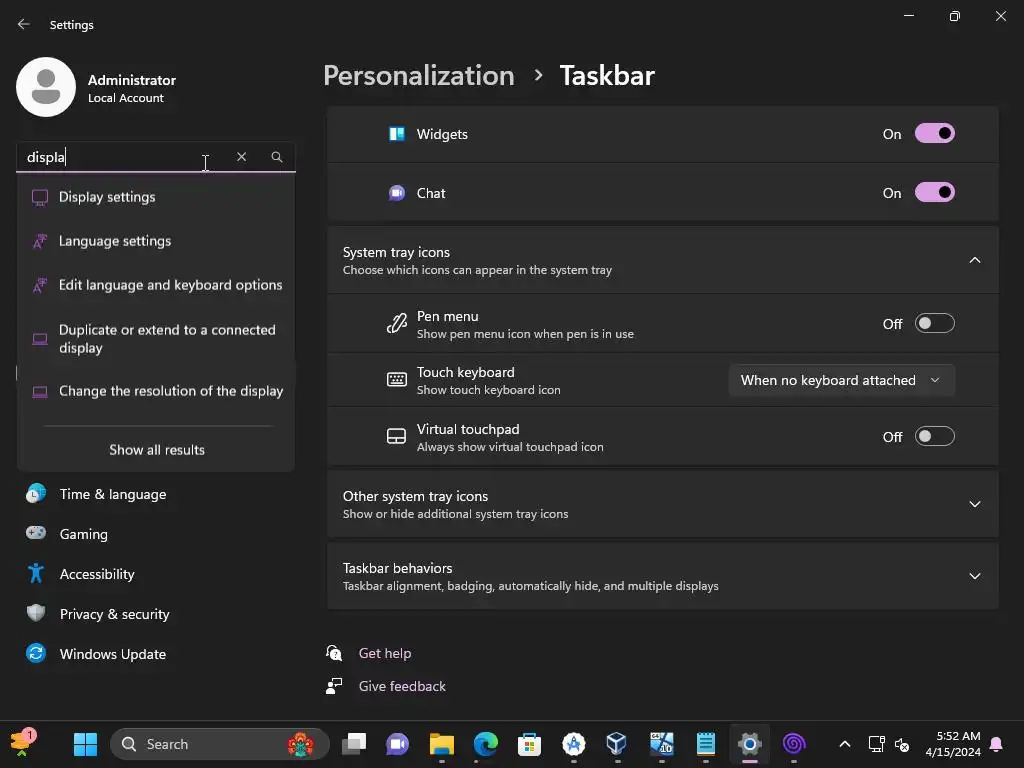Click the Settings gear in taskbar
The image size is (1024, 768).
tap(750, 744)
